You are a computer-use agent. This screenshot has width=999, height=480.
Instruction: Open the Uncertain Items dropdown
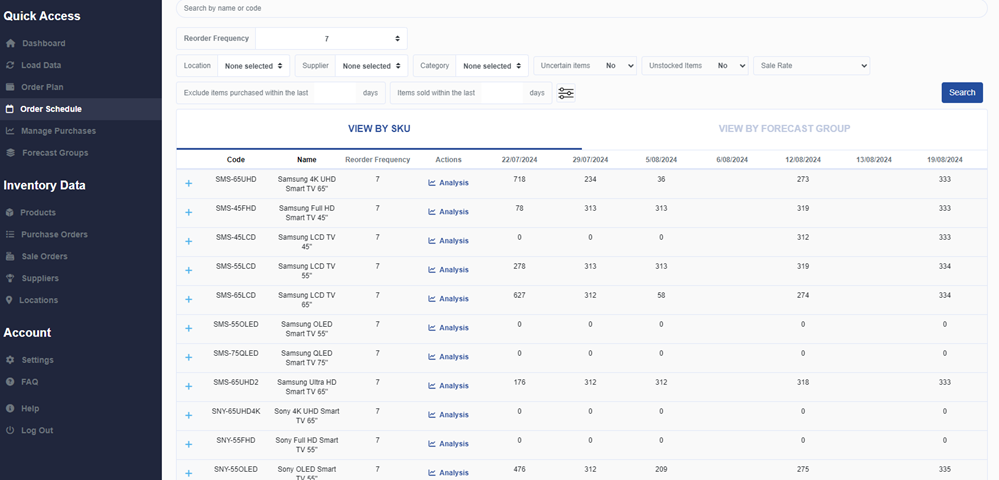(x=618, y=66)
